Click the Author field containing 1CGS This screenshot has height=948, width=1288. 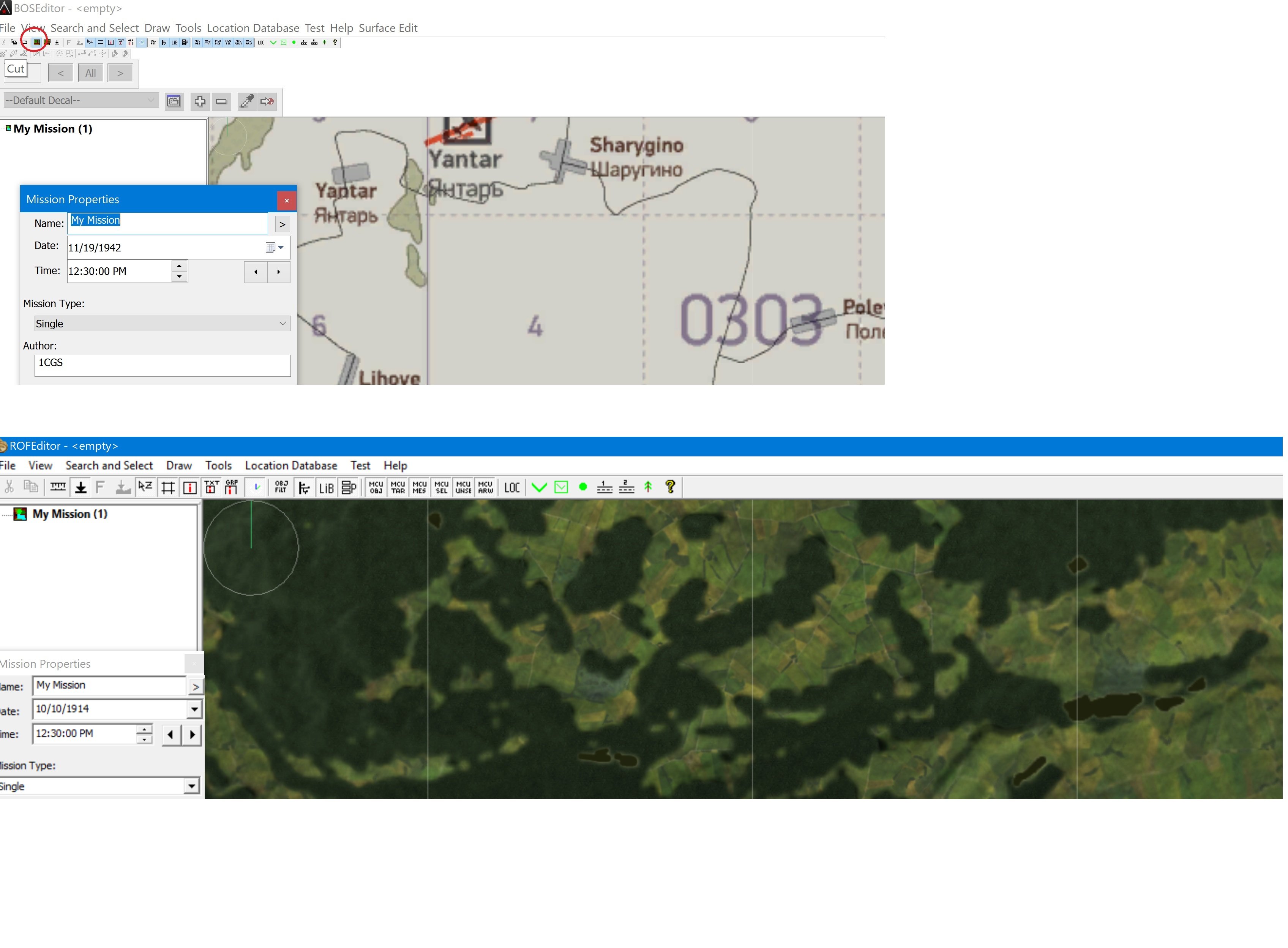[163, 365]
